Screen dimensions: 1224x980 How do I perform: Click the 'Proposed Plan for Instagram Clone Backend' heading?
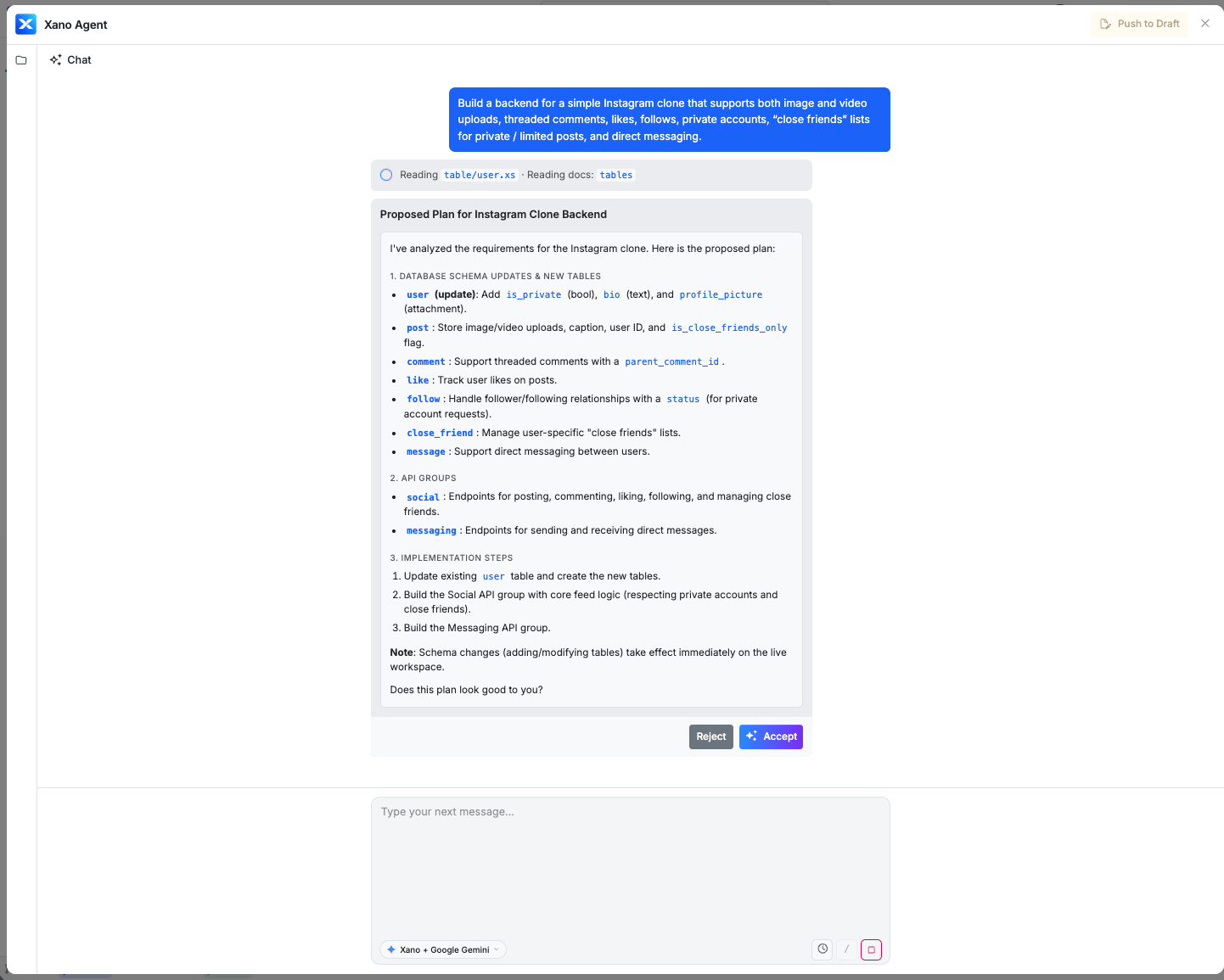point(493,215)
